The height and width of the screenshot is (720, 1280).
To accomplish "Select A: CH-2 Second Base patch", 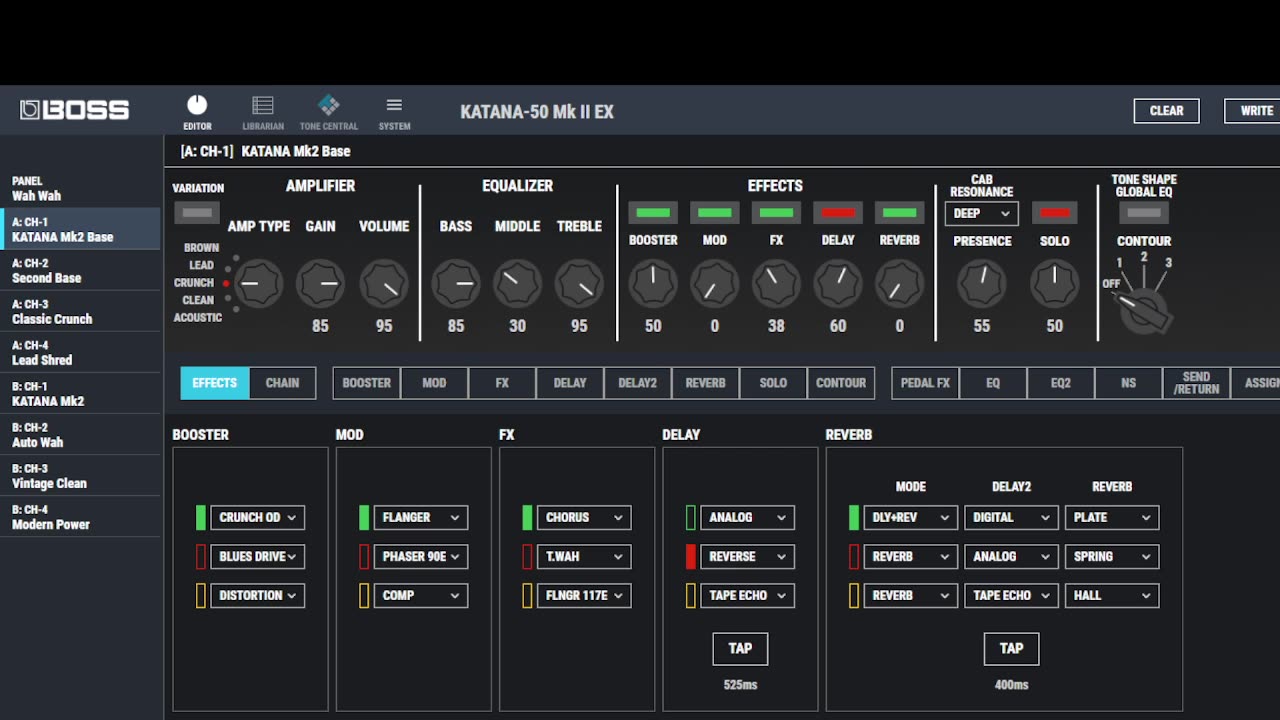I will 80,270.
